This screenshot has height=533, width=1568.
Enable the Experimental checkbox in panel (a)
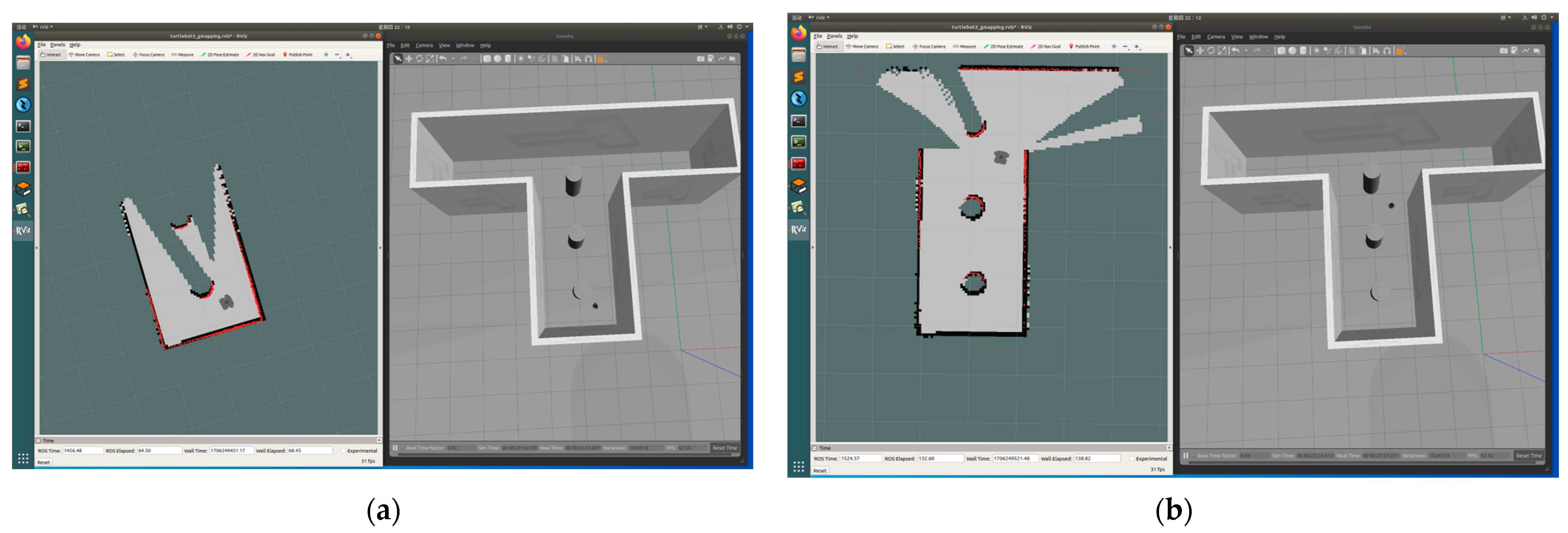[343, 451]
